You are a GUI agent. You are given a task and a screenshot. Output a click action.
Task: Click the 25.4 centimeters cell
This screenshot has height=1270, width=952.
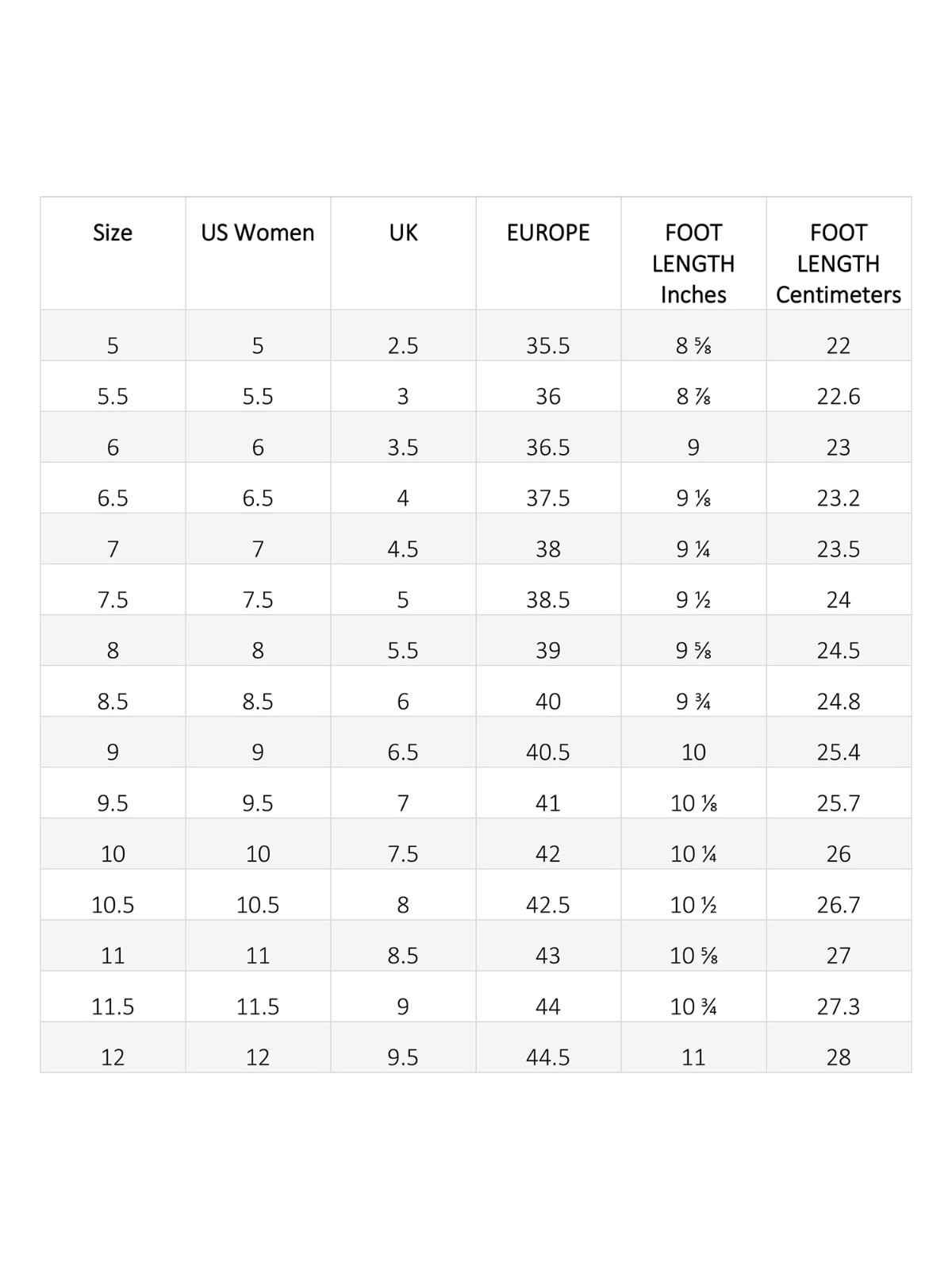point(839,752)
